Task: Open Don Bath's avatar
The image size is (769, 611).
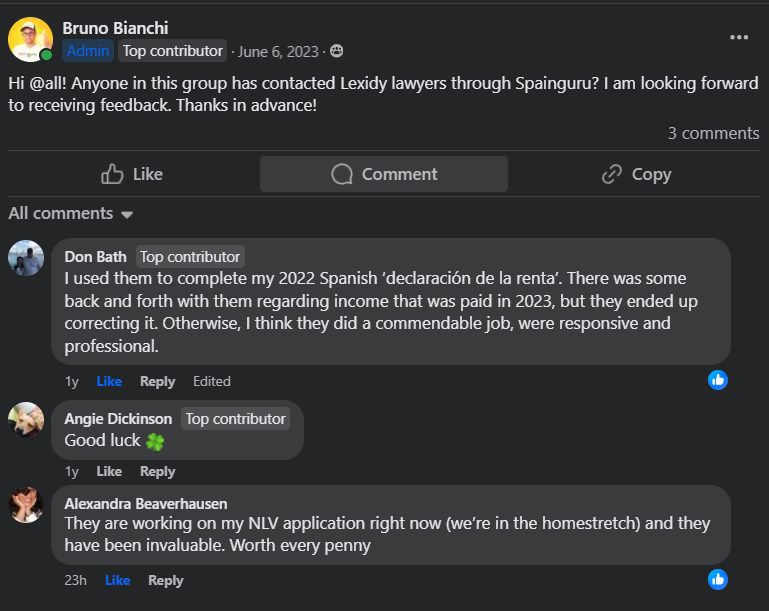Action: [26, 258]
